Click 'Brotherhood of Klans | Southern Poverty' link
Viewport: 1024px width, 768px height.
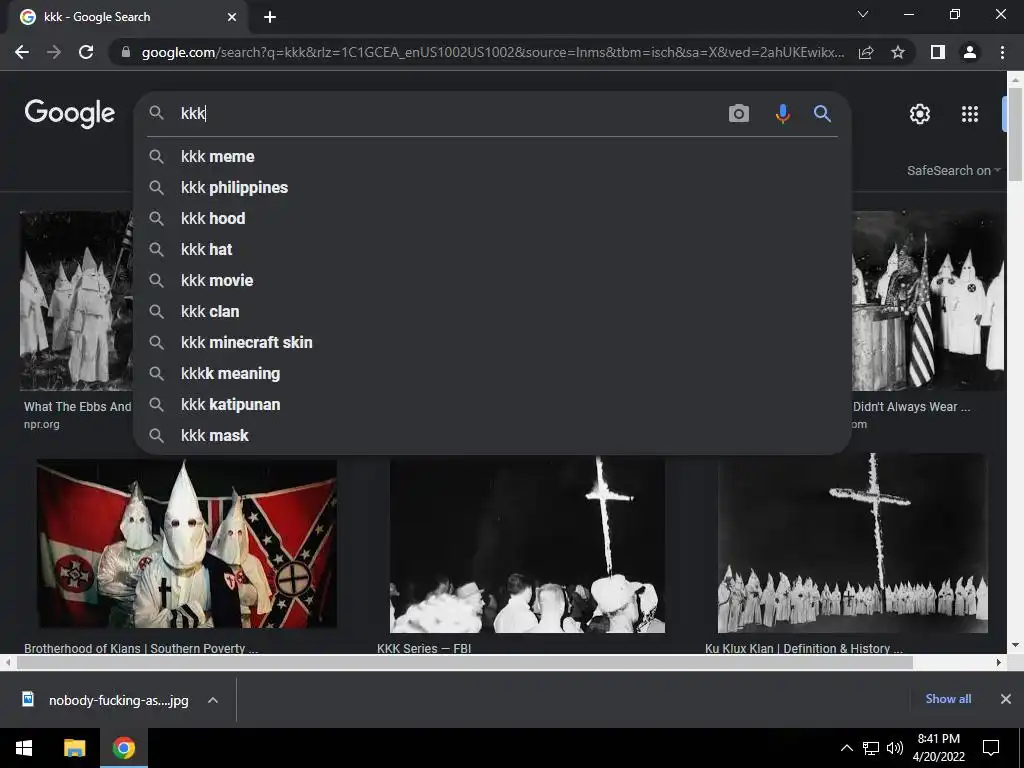click(x=141, y=648)
